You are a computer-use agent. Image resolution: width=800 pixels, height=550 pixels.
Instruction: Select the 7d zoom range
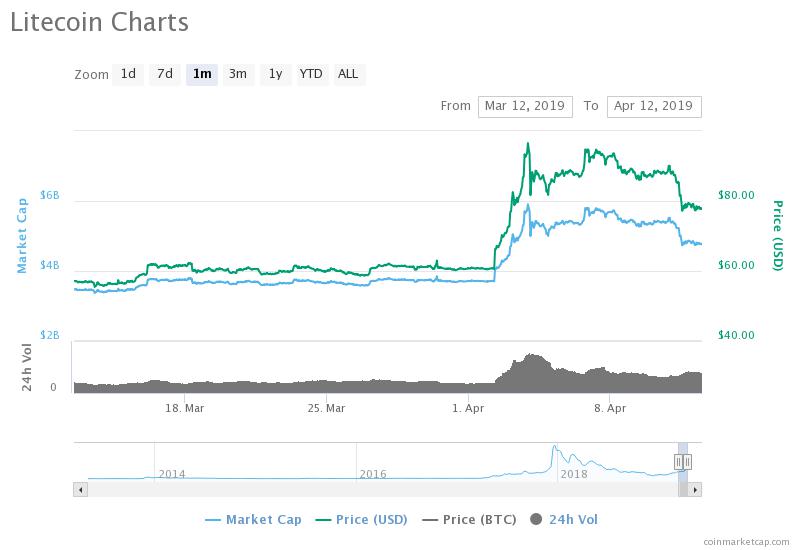[165, 74]
